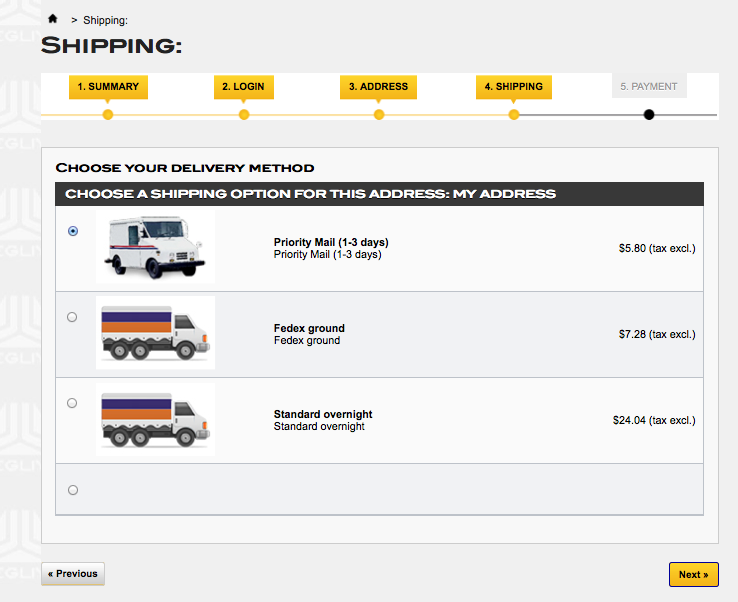Click the Fedex ground option label
The width and height of the screenshot is (738, 602).
[x=309, y=328]
